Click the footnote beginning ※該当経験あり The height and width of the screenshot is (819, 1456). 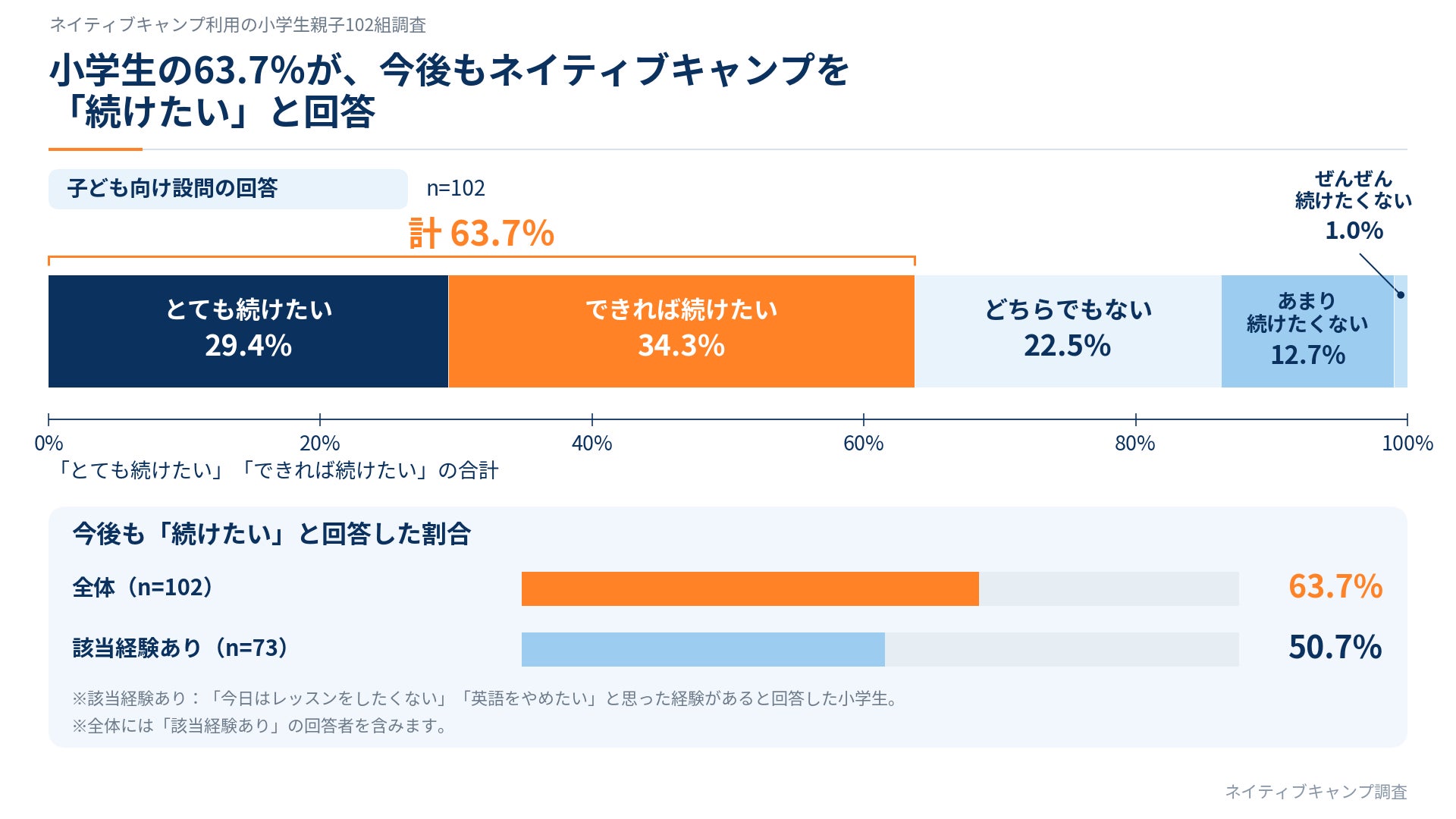(x=485, y=698)
